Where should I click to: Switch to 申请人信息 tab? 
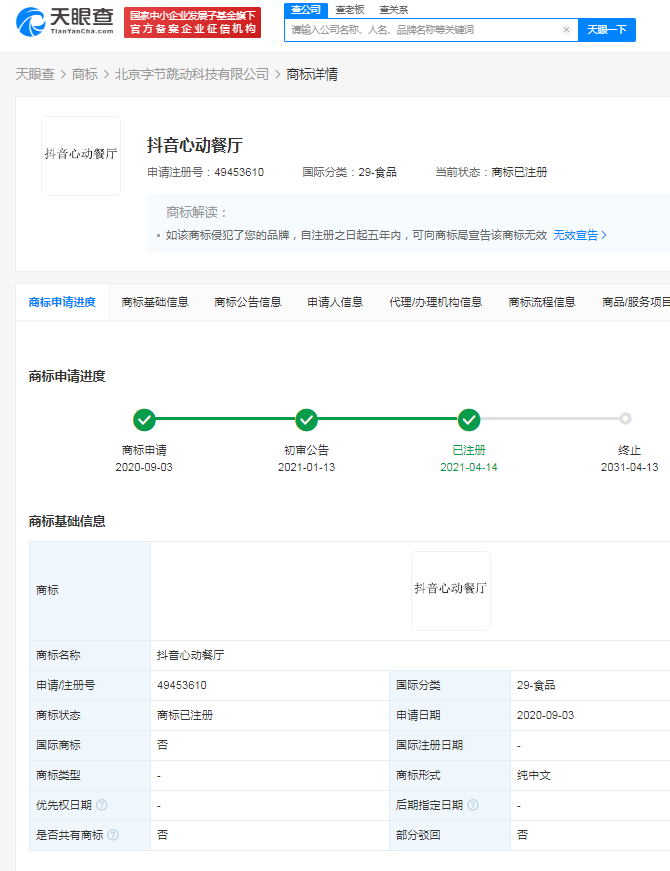pyautogui.click(x=335, y=302)
